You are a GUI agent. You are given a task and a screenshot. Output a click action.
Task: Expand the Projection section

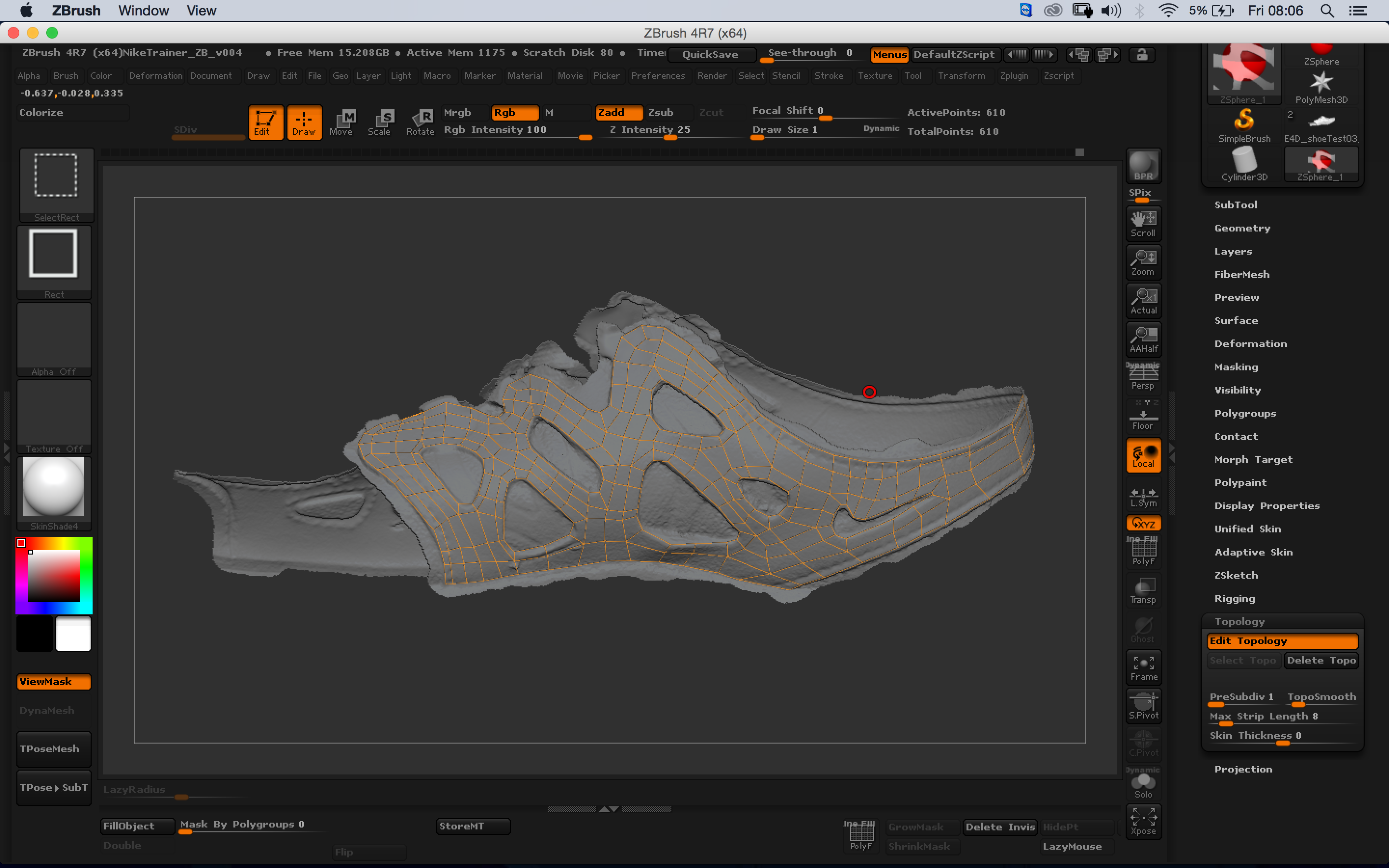1243,769
